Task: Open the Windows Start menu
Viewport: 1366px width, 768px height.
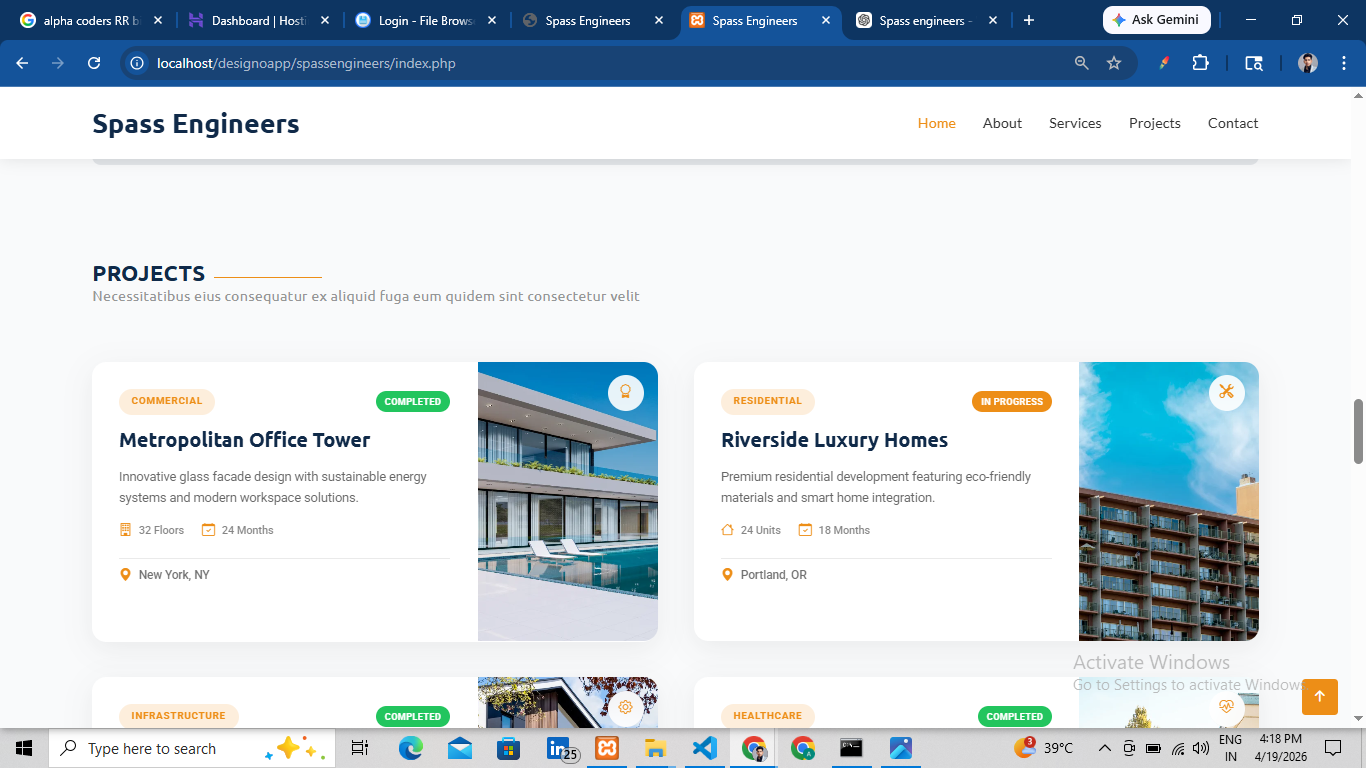Action: point(24,748)
